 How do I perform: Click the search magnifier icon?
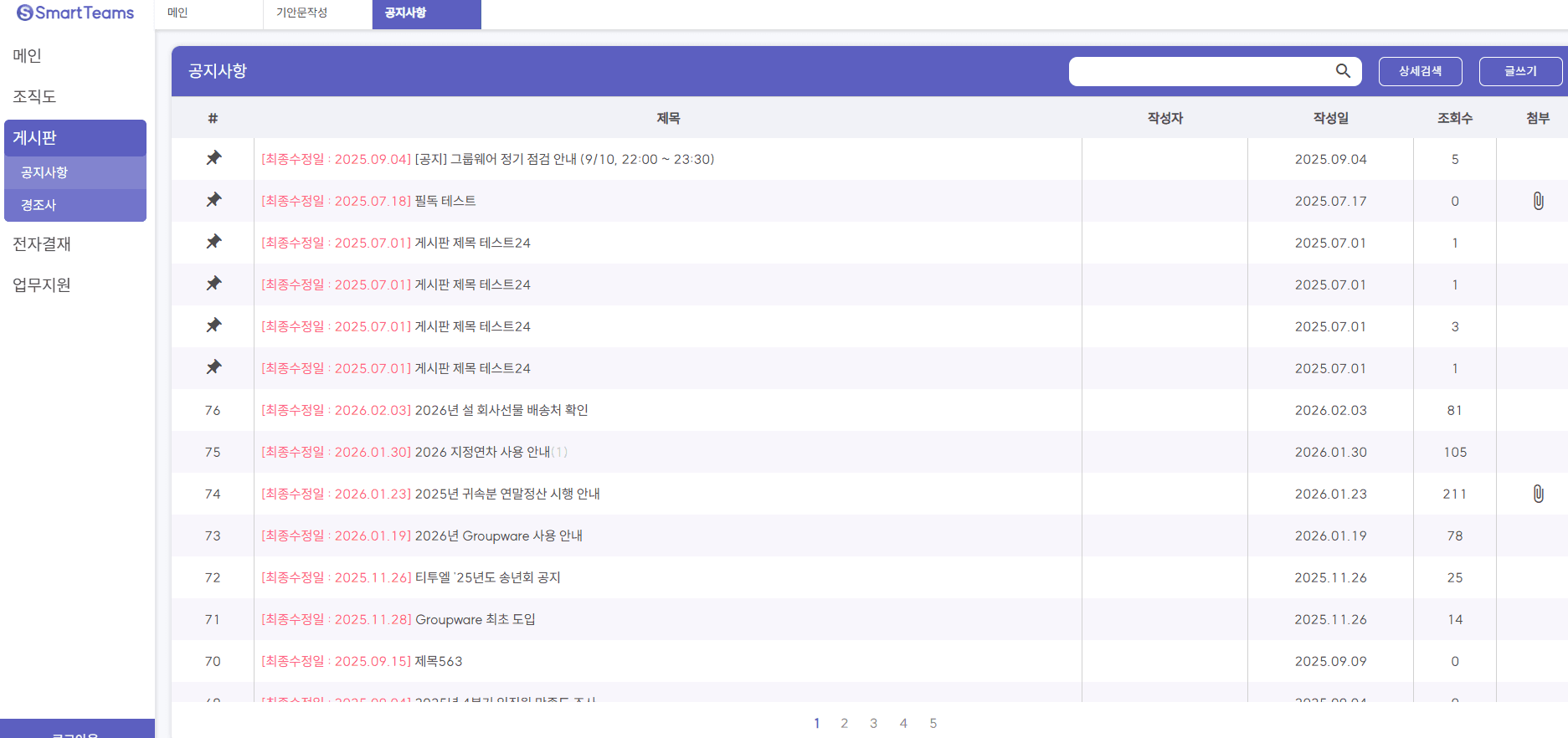1343,71
